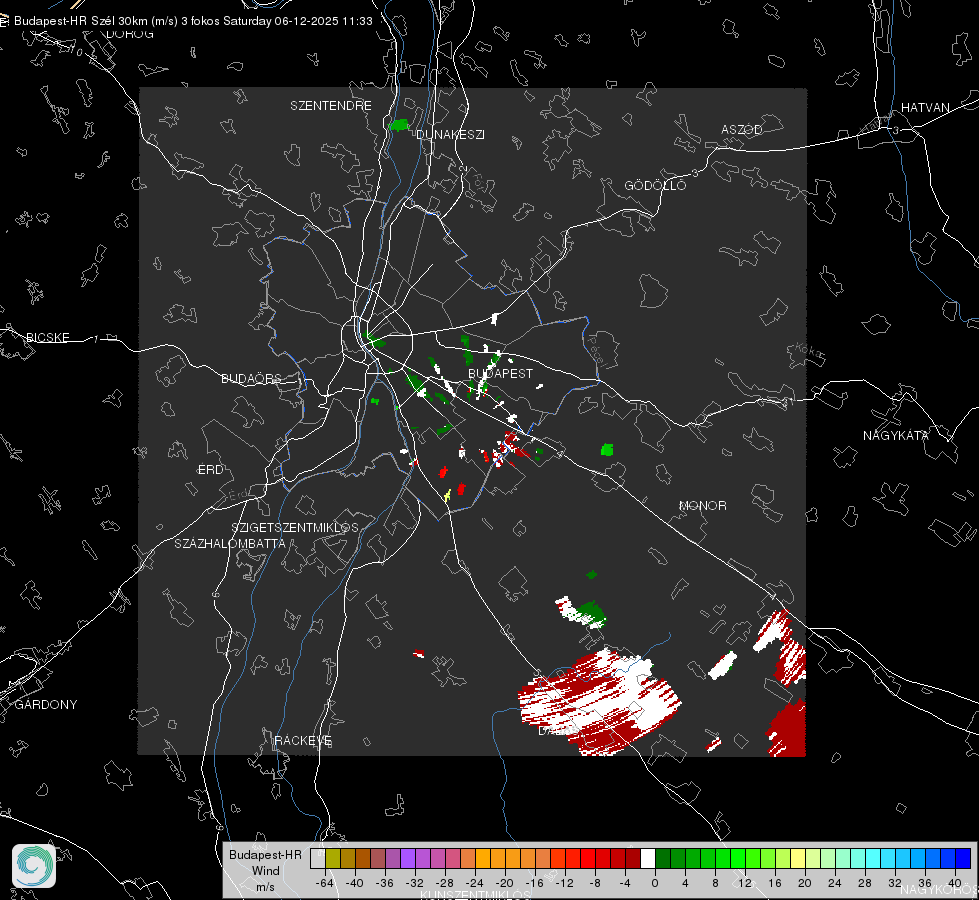
Task: Click the 16 legend value
Action: click(775, 883)
